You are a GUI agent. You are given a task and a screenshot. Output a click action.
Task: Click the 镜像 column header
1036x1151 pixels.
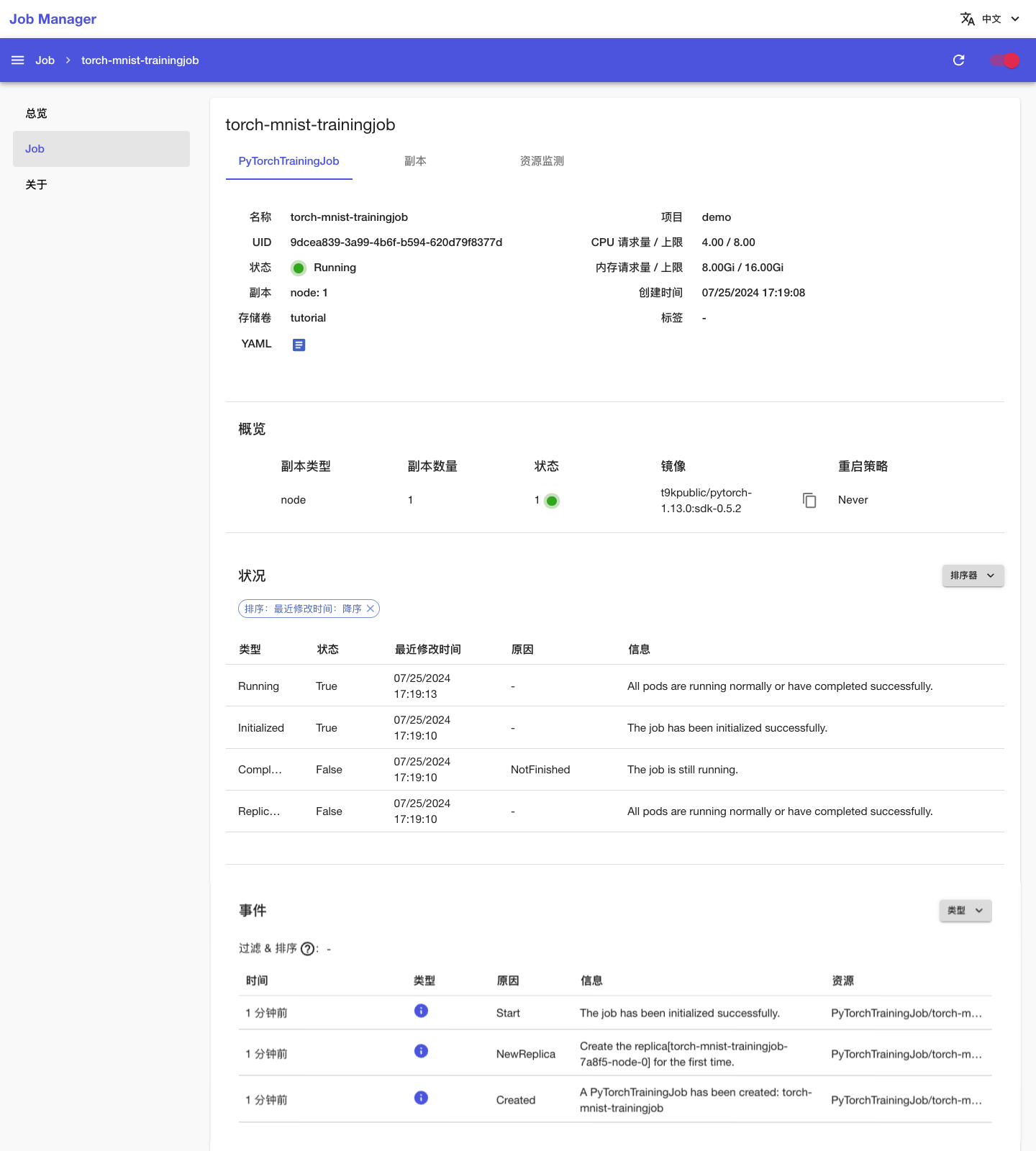673,466
